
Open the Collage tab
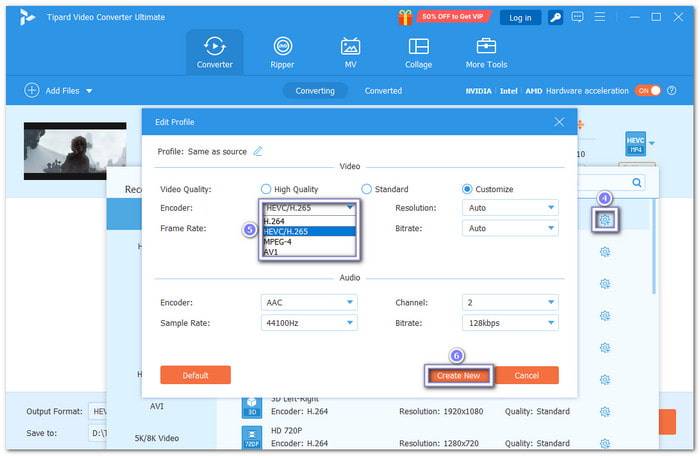point(418,52)
